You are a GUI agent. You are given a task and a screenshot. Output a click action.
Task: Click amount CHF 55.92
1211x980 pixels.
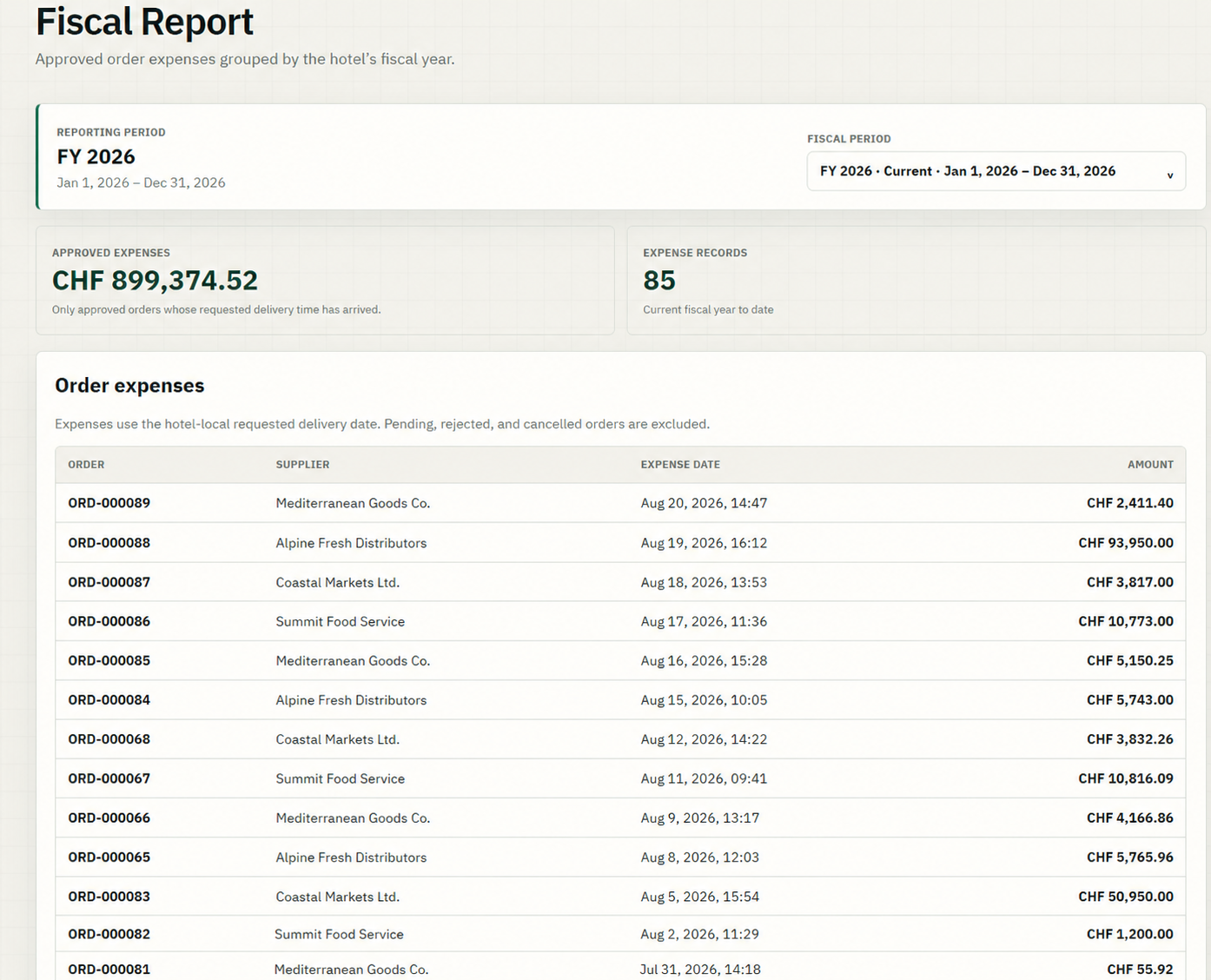coord(1140,969)
